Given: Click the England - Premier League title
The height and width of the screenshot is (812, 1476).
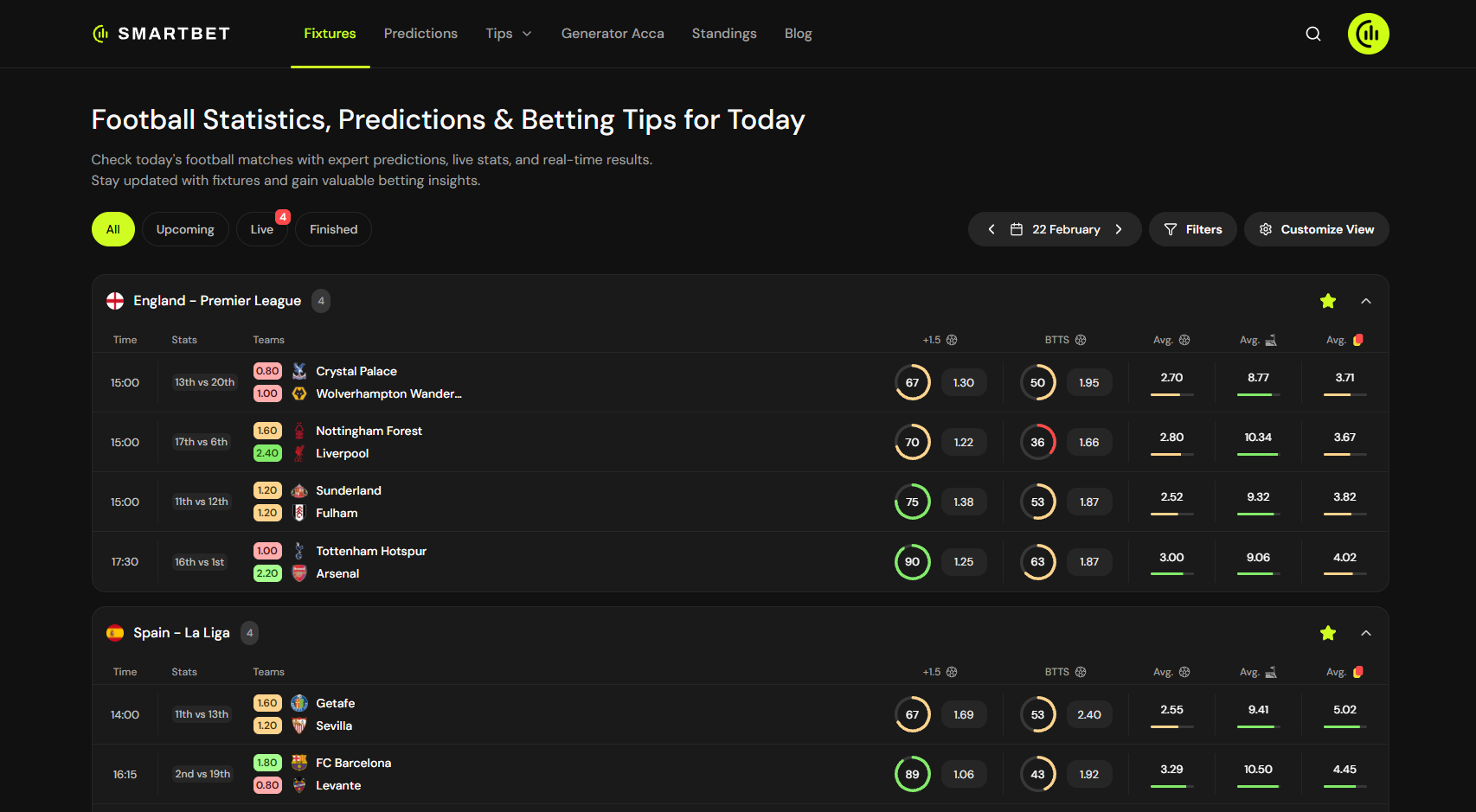Looking at the screenshot, I should coord(217,301).
